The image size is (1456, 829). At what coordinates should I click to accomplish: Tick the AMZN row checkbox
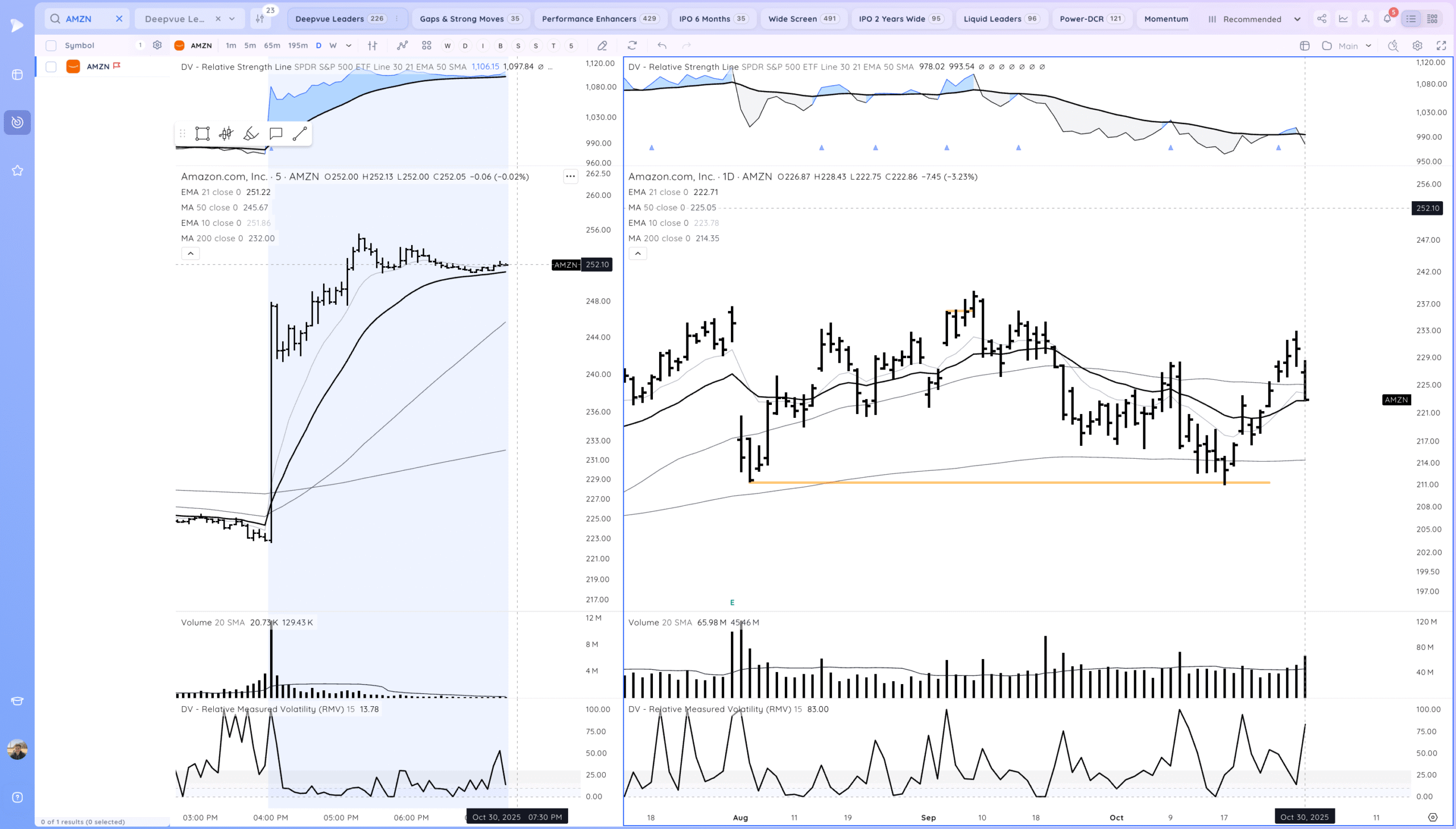pos(51,67)
